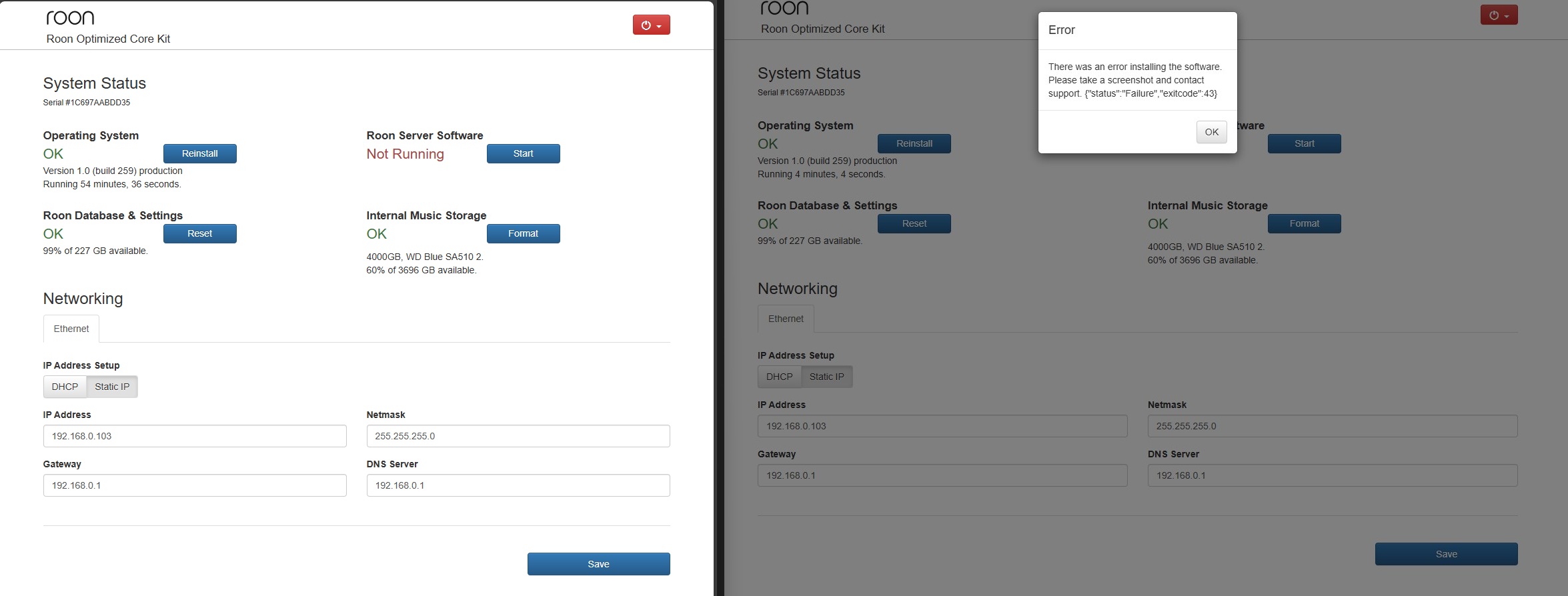Click Format storage button in left window
Screen dimensions: 1568x596
[524, 233]
